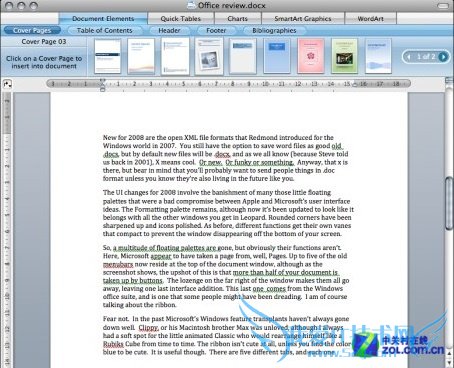Click the "Office review.docx" window title
Viewport: 454px width, 368px height.
coord(232,5)
